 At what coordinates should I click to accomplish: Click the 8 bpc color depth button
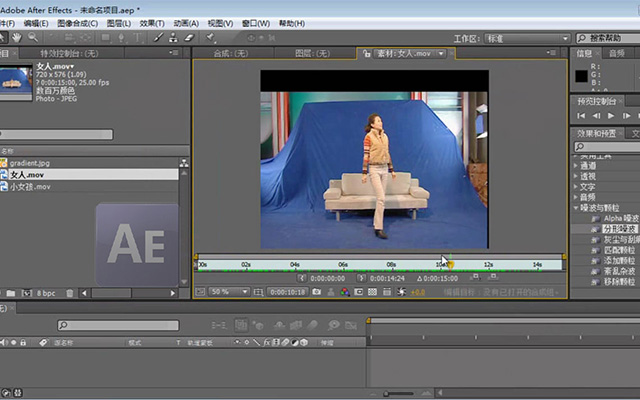point(46,293)
